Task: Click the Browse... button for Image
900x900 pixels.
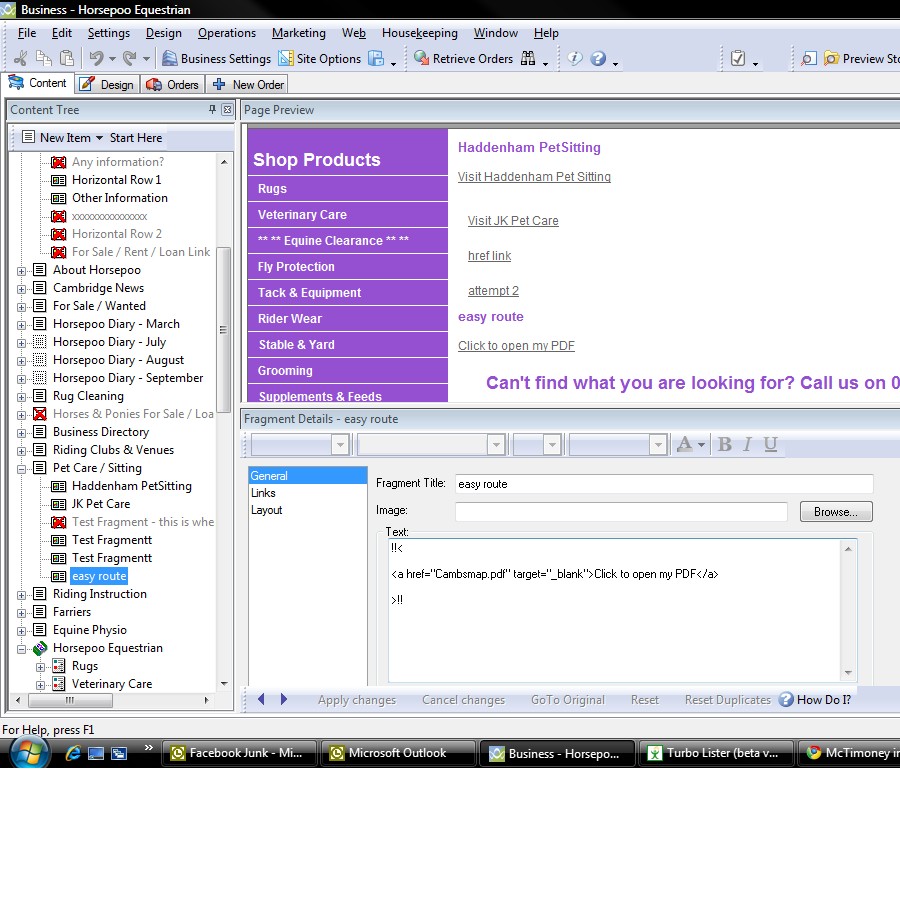Action: point(835,512)
